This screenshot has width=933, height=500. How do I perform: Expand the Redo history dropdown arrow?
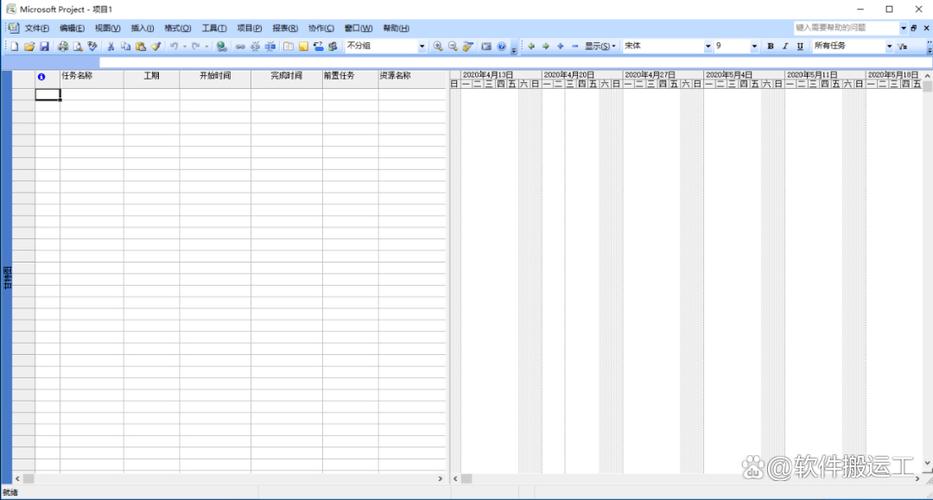coord(206,46)
